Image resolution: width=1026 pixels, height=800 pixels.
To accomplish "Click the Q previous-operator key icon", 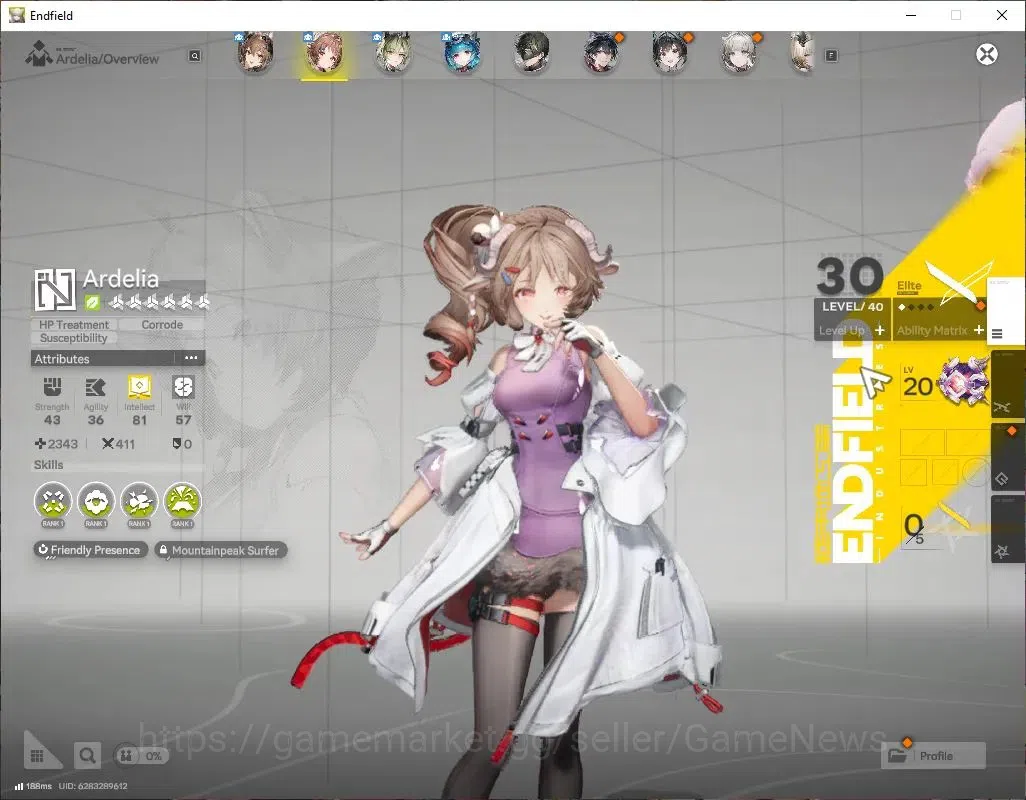I will coord(194,56).
